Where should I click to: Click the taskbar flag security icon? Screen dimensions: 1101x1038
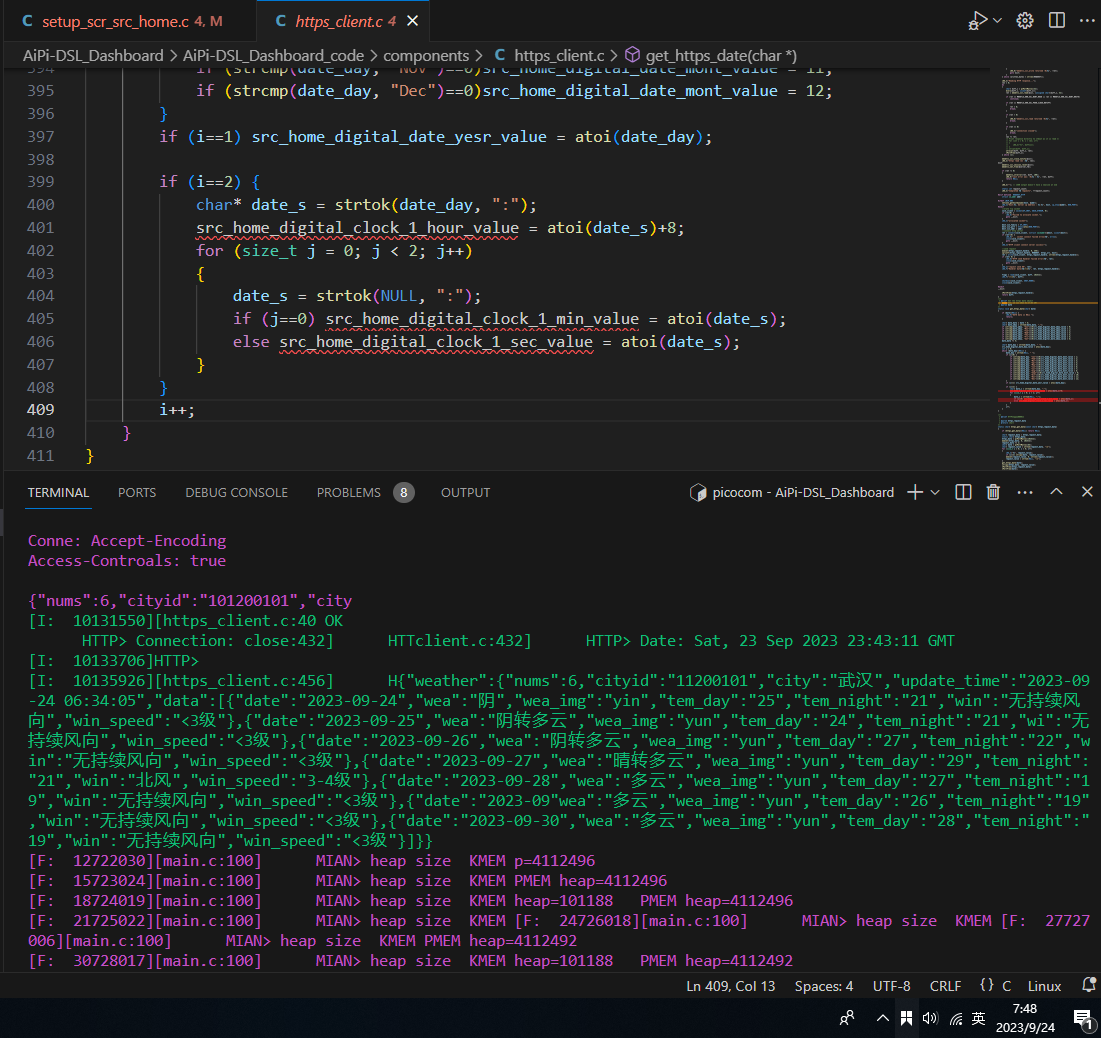pyautogui.click(x=906, y=1018)
